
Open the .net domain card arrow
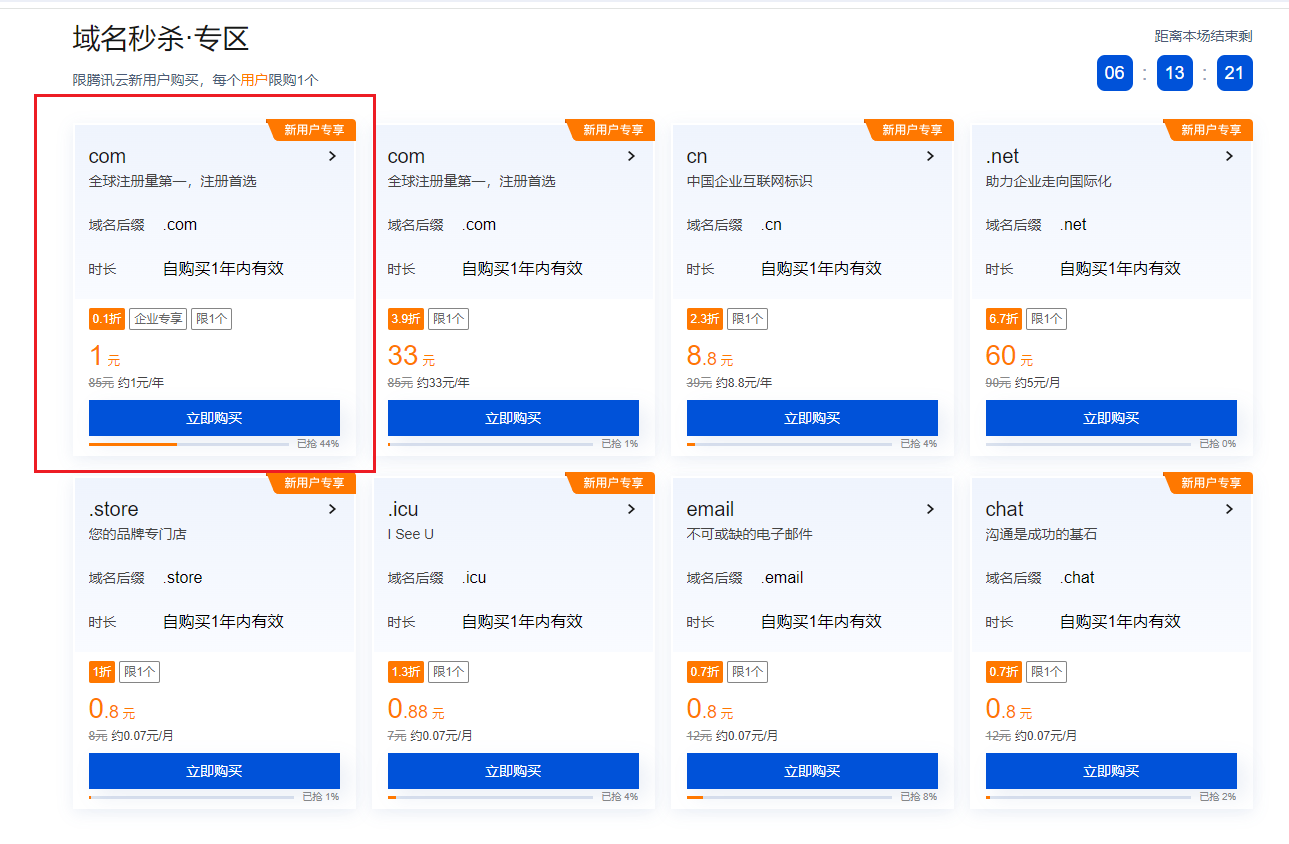pyautogui.click(x=1229, y=156)
